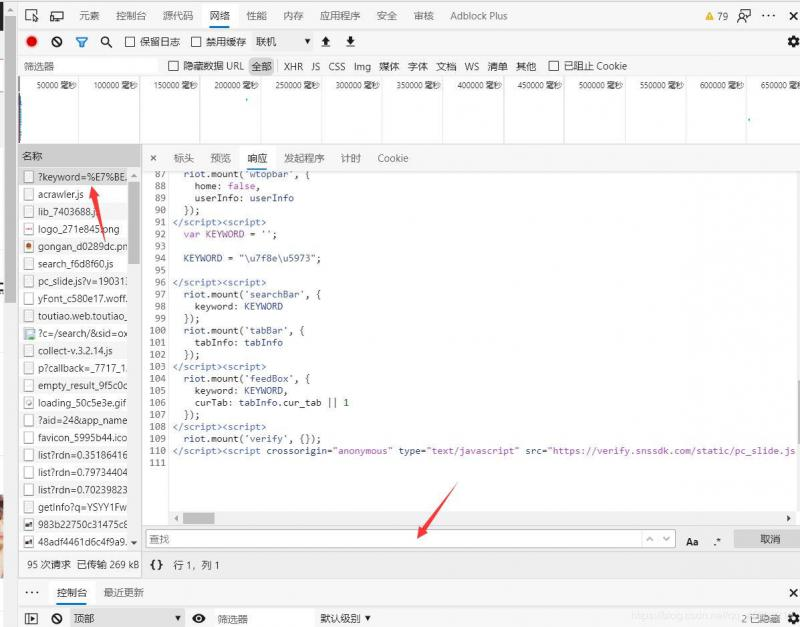Switch to the Sources tab

(178, 16)
